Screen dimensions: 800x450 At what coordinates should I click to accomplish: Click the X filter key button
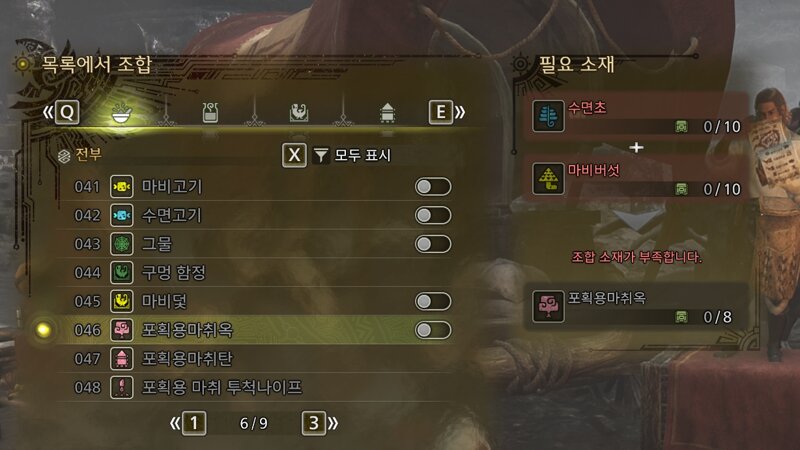pos(294,155)
